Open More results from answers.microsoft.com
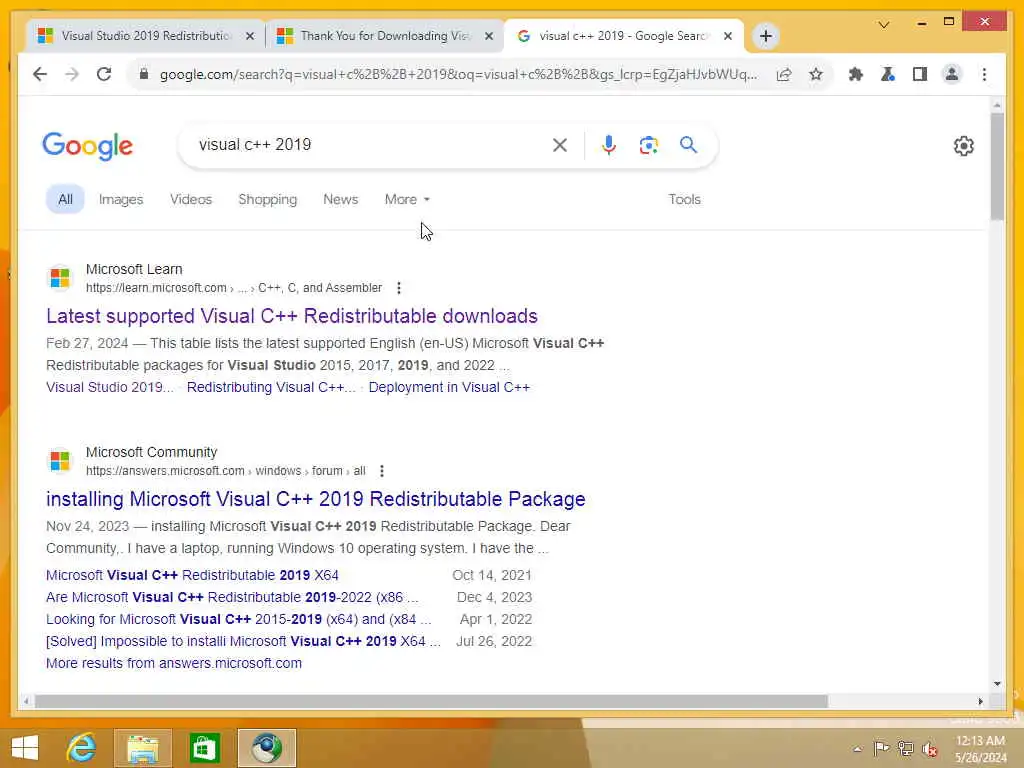Viewport: 1024px width, 768px height. (x=174, y=664)
